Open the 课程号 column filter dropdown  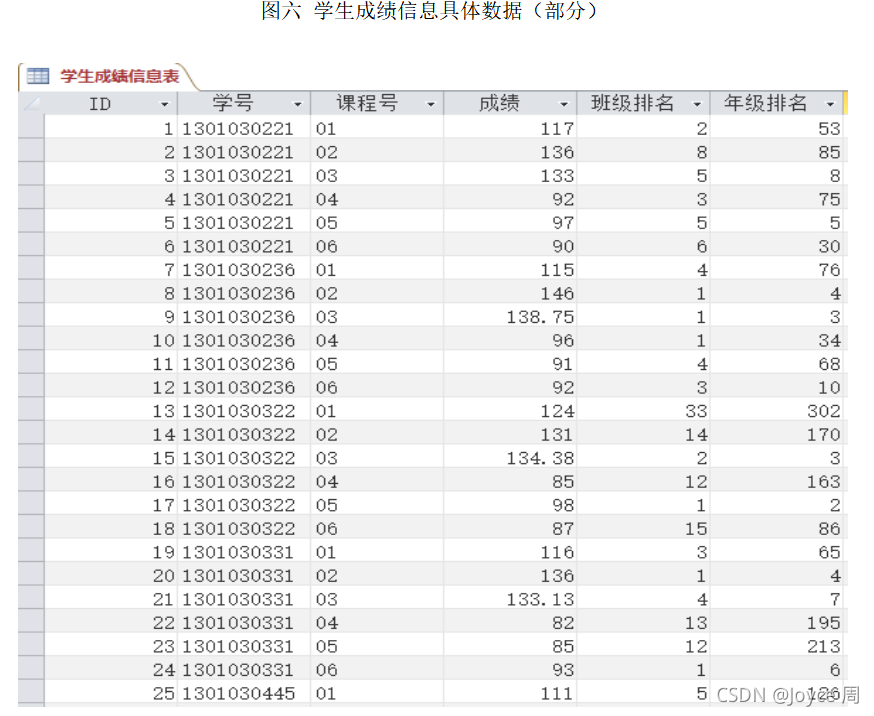pos(430,104)
